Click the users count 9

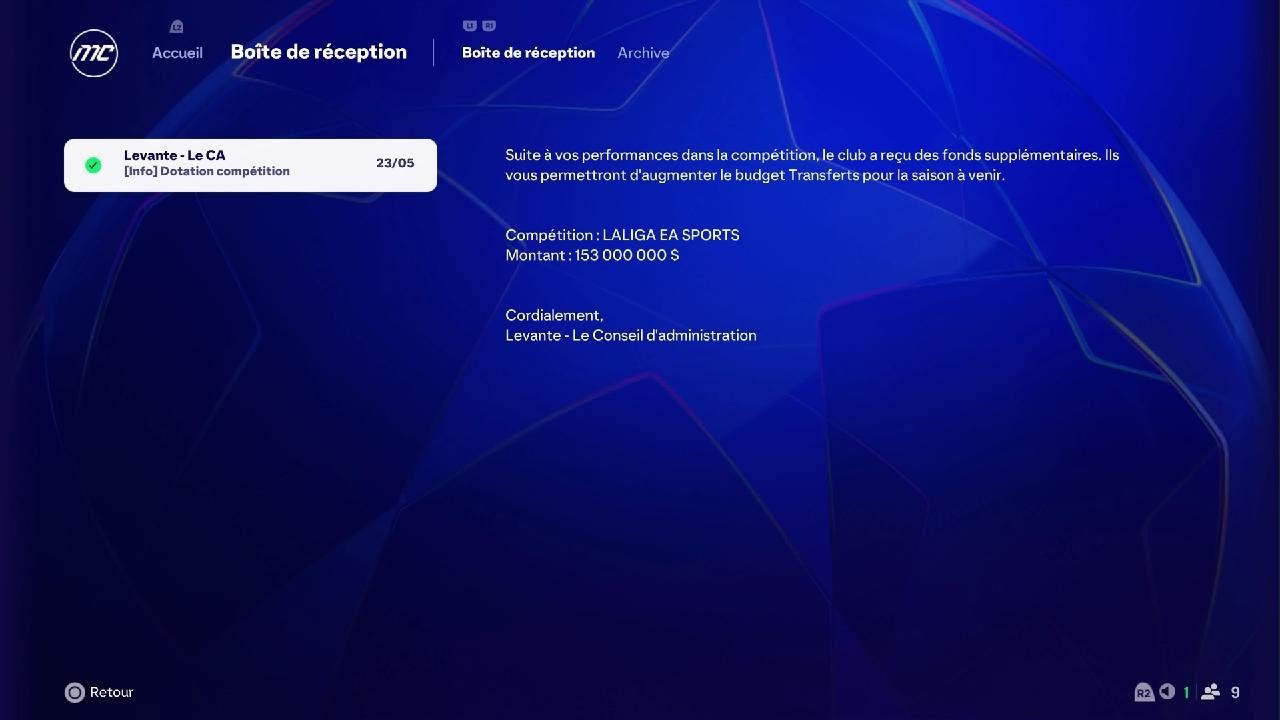(x=1235, y=692)
